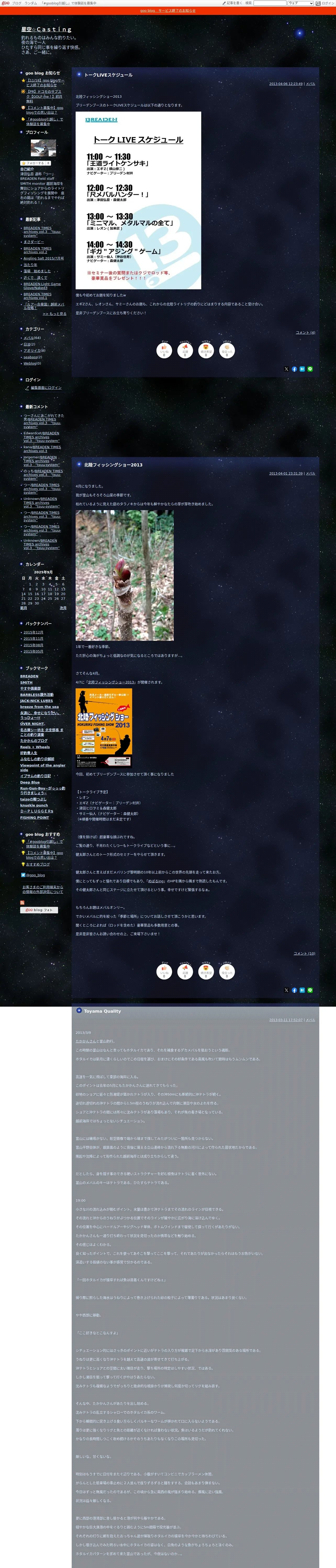
Task: Open the JACK-NICK LURES bookmark
Action: click(x=37, y=701)
